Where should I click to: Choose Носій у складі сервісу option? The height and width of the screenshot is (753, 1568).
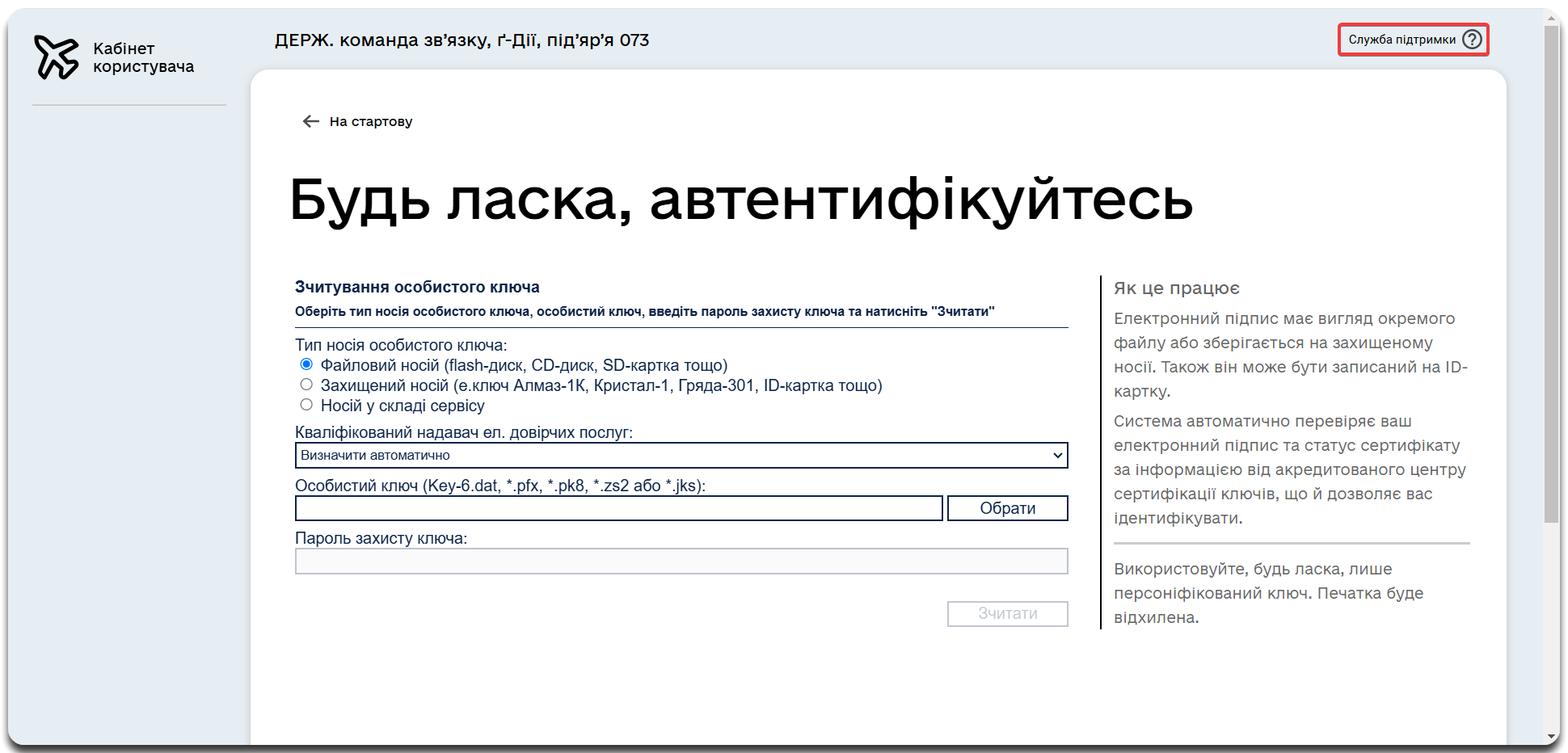pyautogui.click(x=306, y=405)
